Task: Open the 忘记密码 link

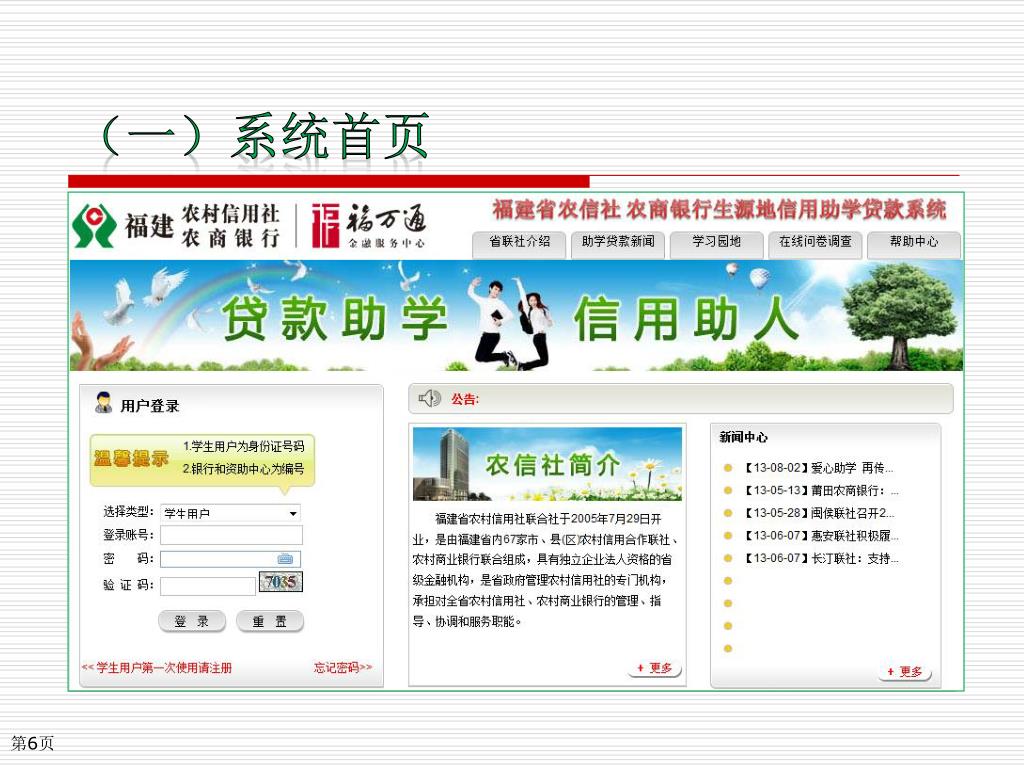Action: click(x=343, y=667)
